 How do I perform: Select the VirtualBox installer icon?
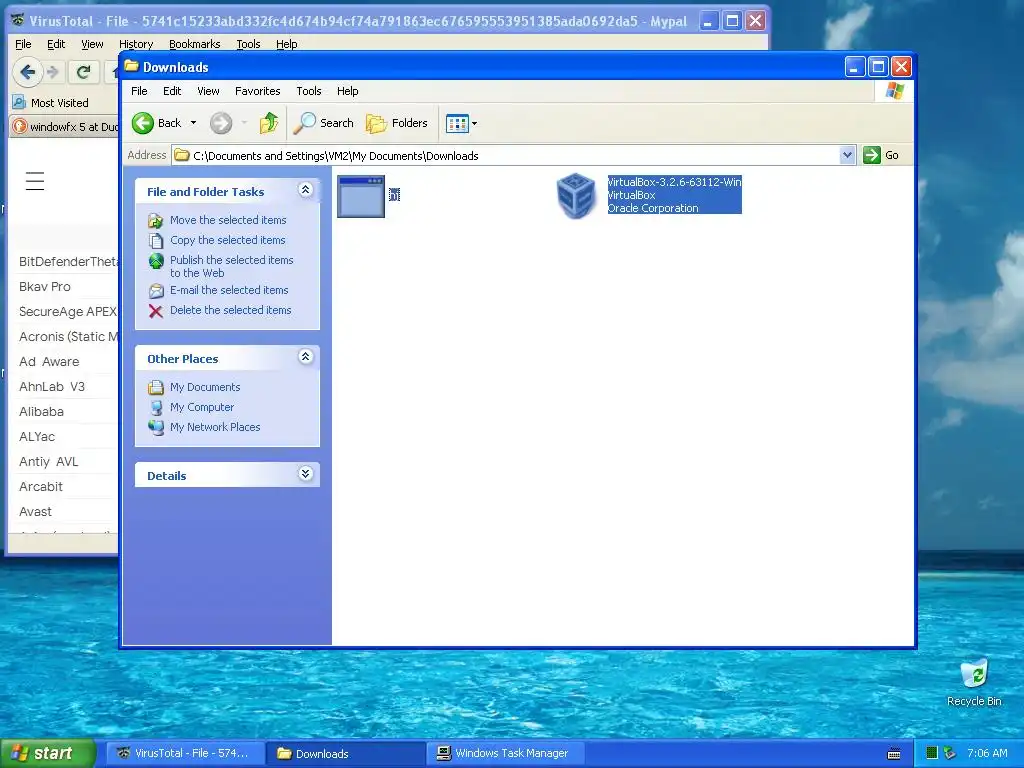coord(576,195)
